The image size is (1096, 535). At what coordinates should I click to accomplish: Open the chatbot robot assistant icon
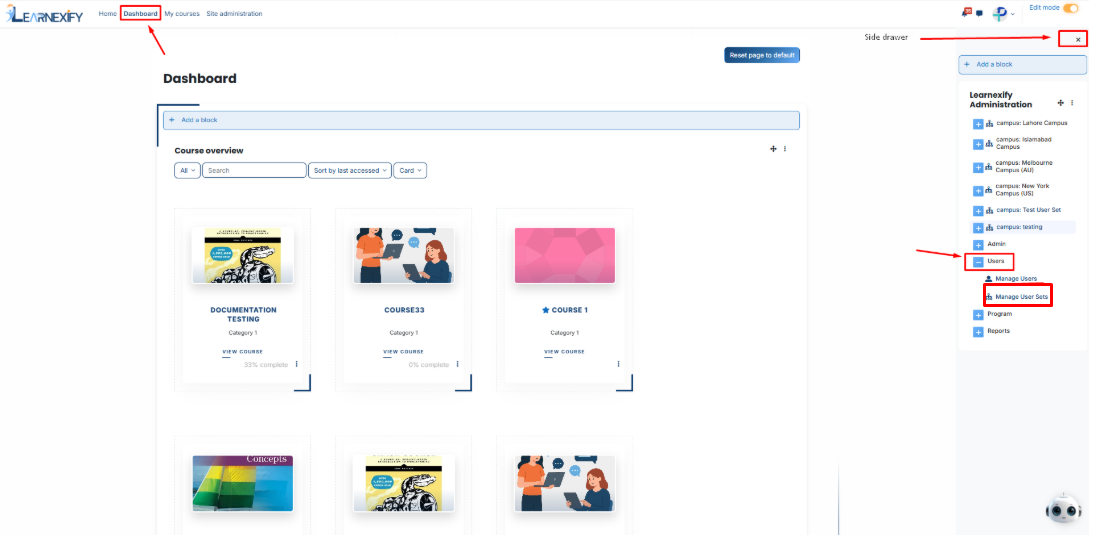pyautogui.click(x=1063, y=511)
